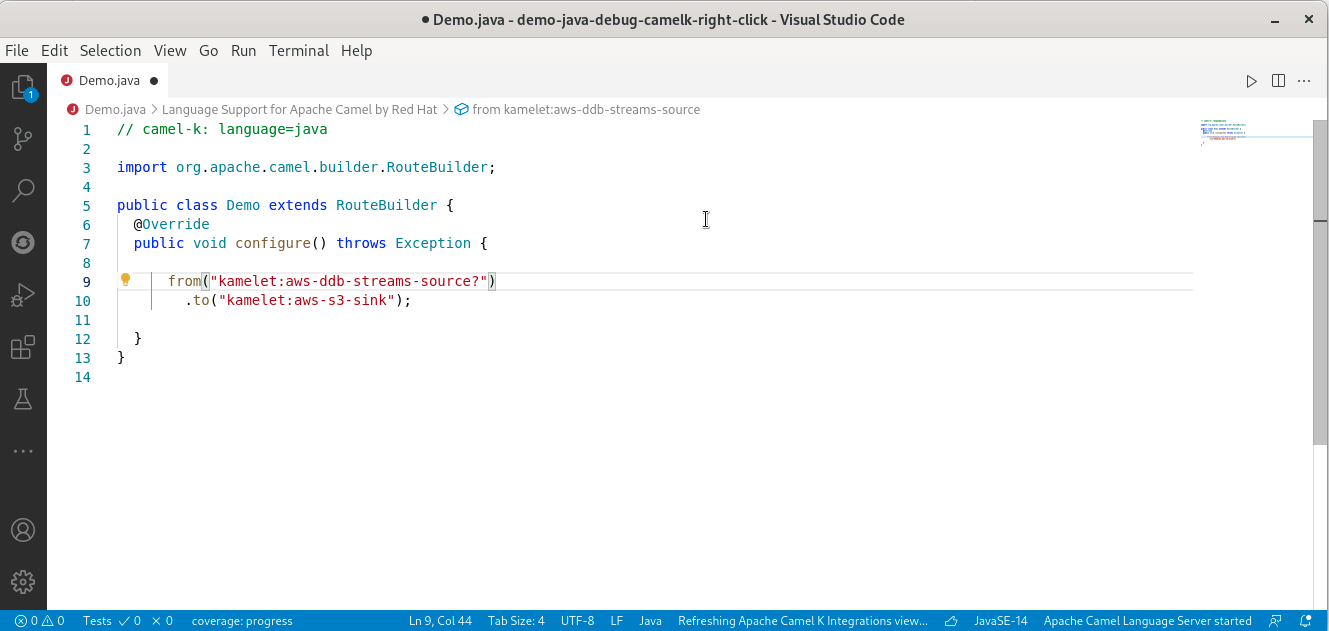This screenshot has width=1329, height=631.
Task: Open the Source Control view
Action: tap(24, 139)
